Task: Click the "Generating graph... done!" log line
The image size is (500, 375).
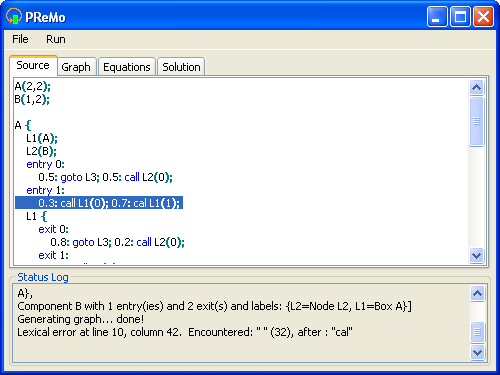Action: (x=81, y=319)
